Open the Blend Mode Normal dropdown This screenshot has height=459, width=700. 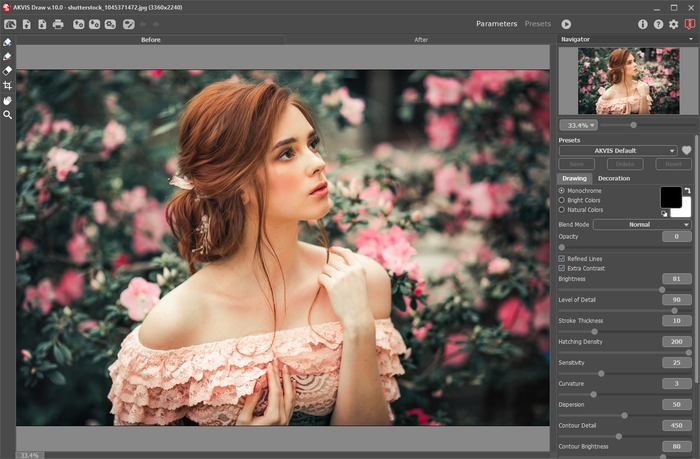click(642, 225)
